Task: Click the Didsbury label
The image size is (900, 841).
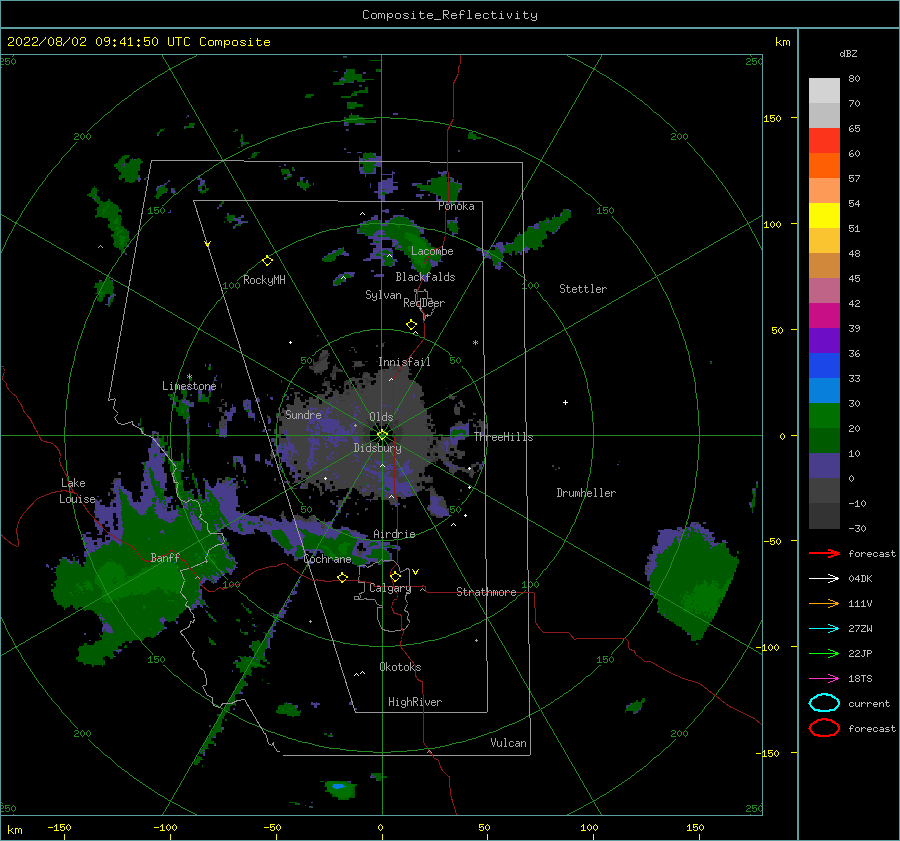Action: click(x=378, y=448)
